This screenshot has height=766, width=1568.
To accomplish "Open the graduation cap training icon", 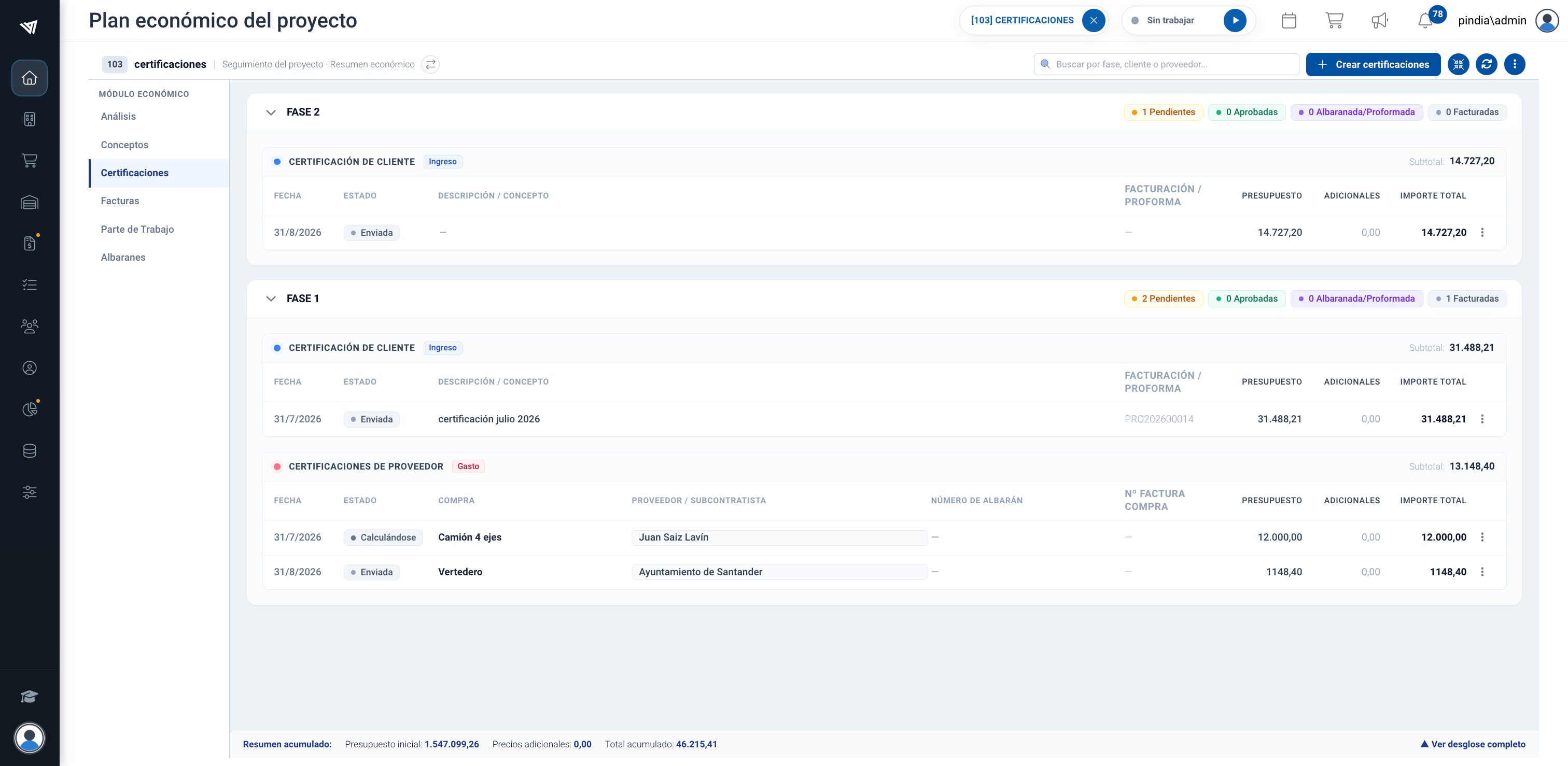I will (x=29, y=697).
